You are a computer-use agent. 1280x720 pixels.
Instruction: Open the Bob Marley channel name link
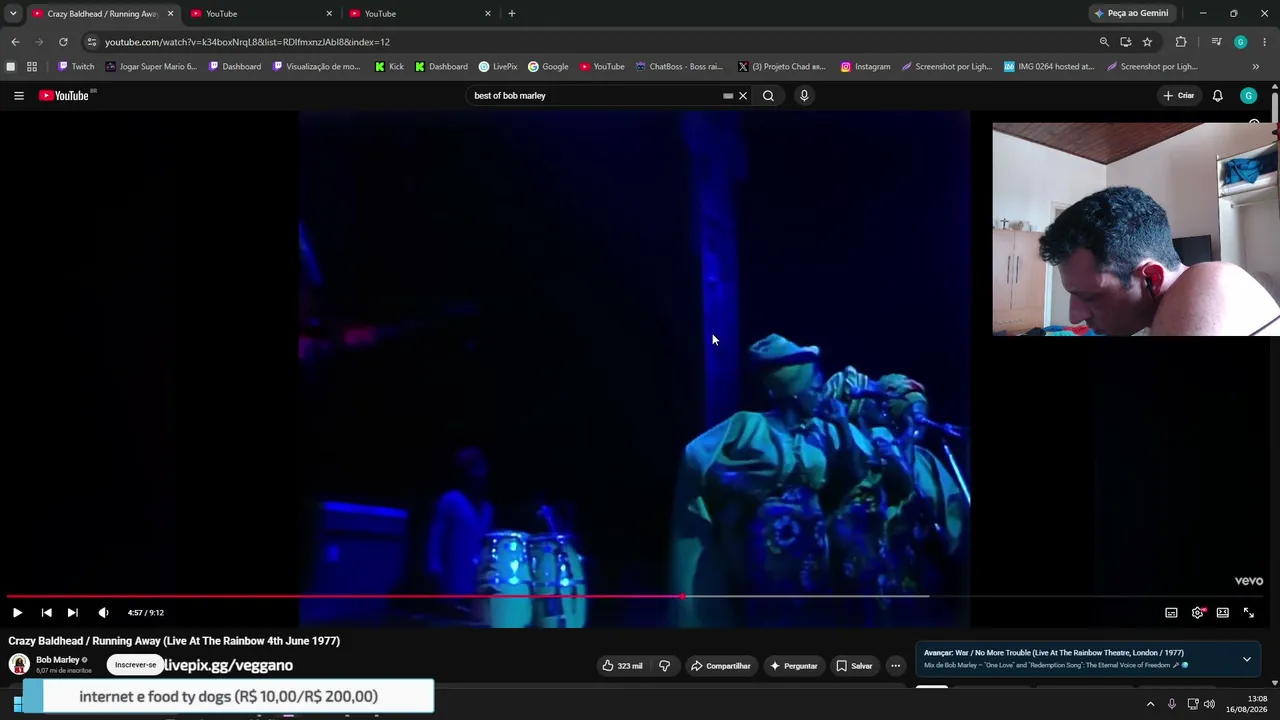point(58,660)
